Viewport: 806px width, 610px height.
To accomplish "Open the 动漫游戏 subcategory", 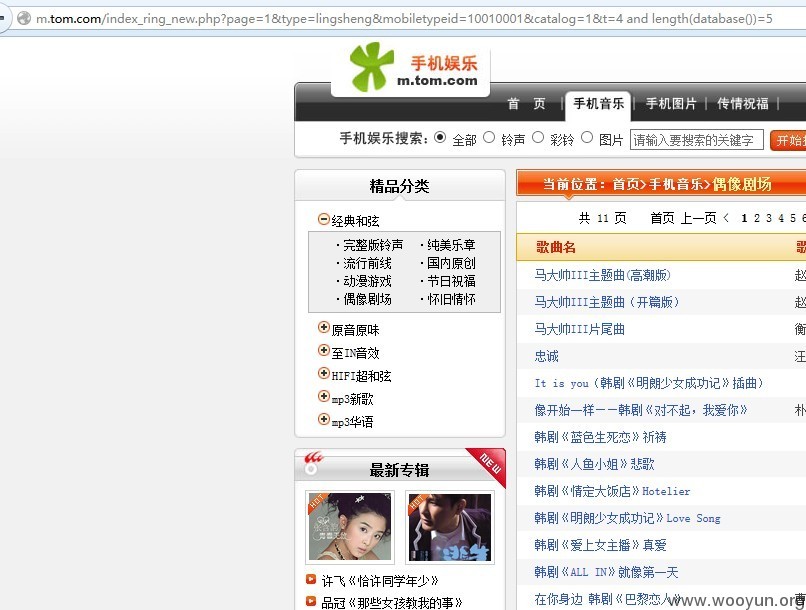I will pos(367,282).
